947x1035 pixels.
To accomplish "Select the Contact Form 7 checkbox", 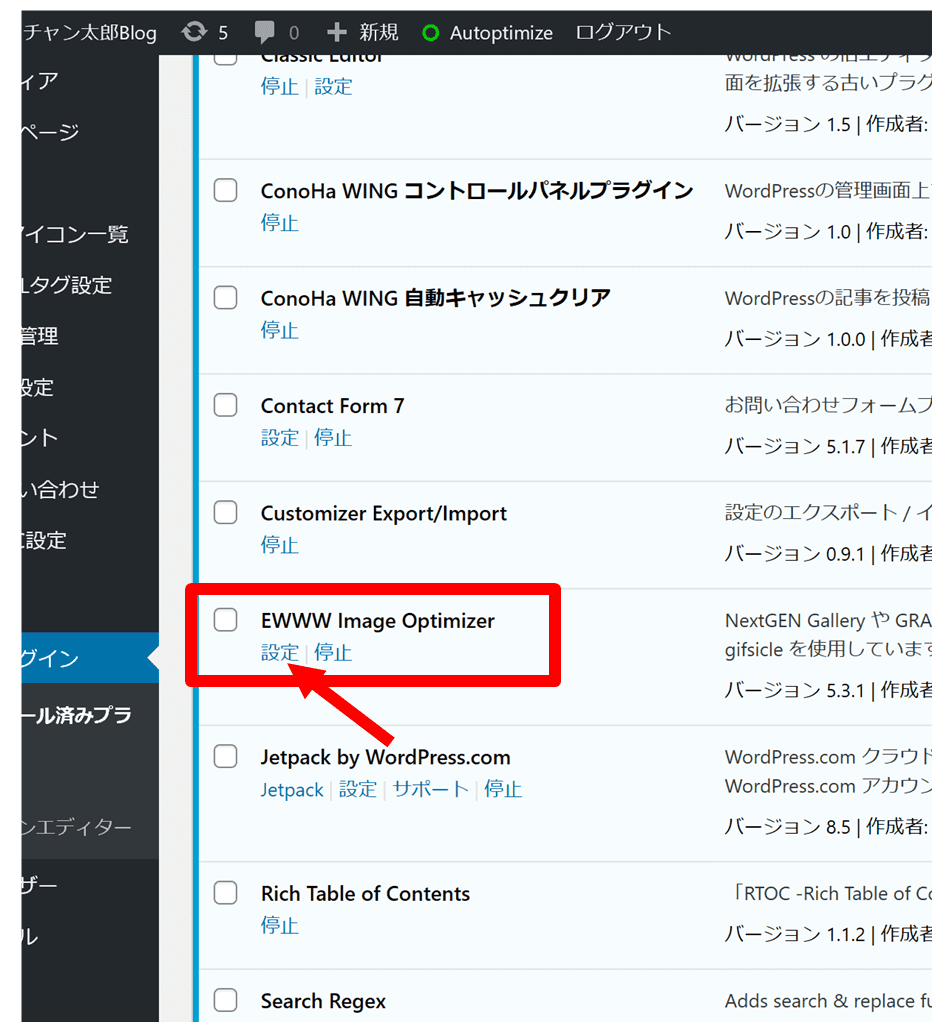I will (226, 405).
